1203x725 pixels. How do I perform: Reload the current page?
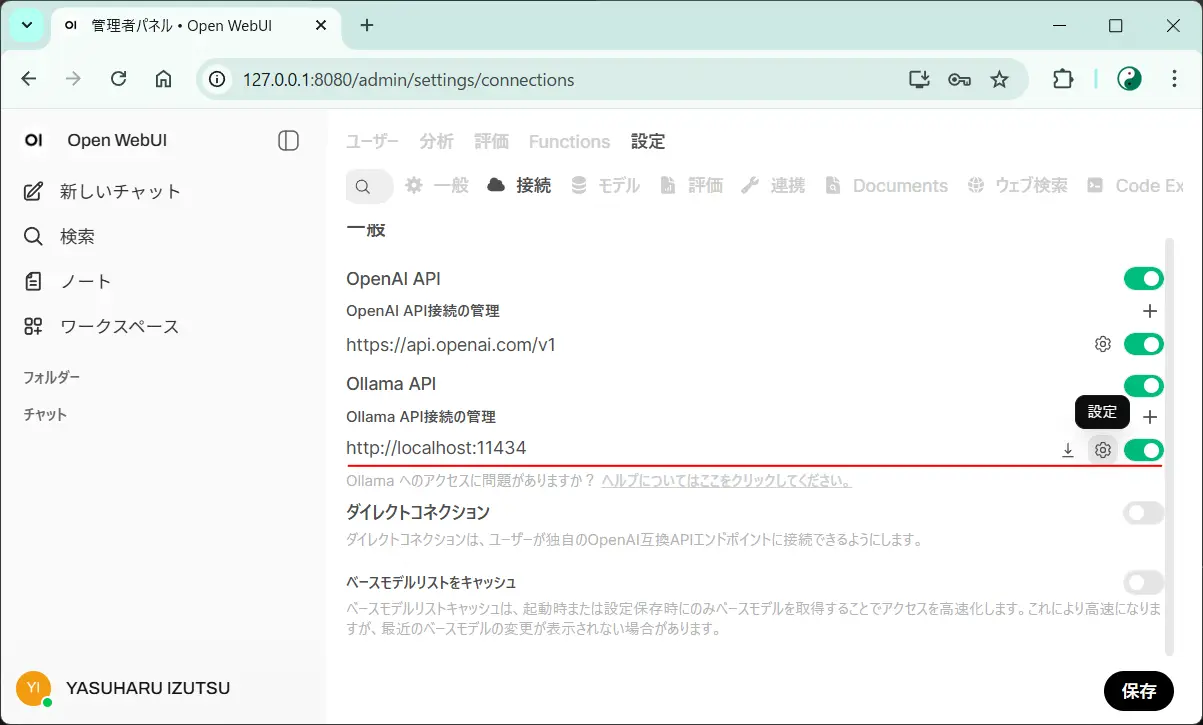tap(118, 79)
